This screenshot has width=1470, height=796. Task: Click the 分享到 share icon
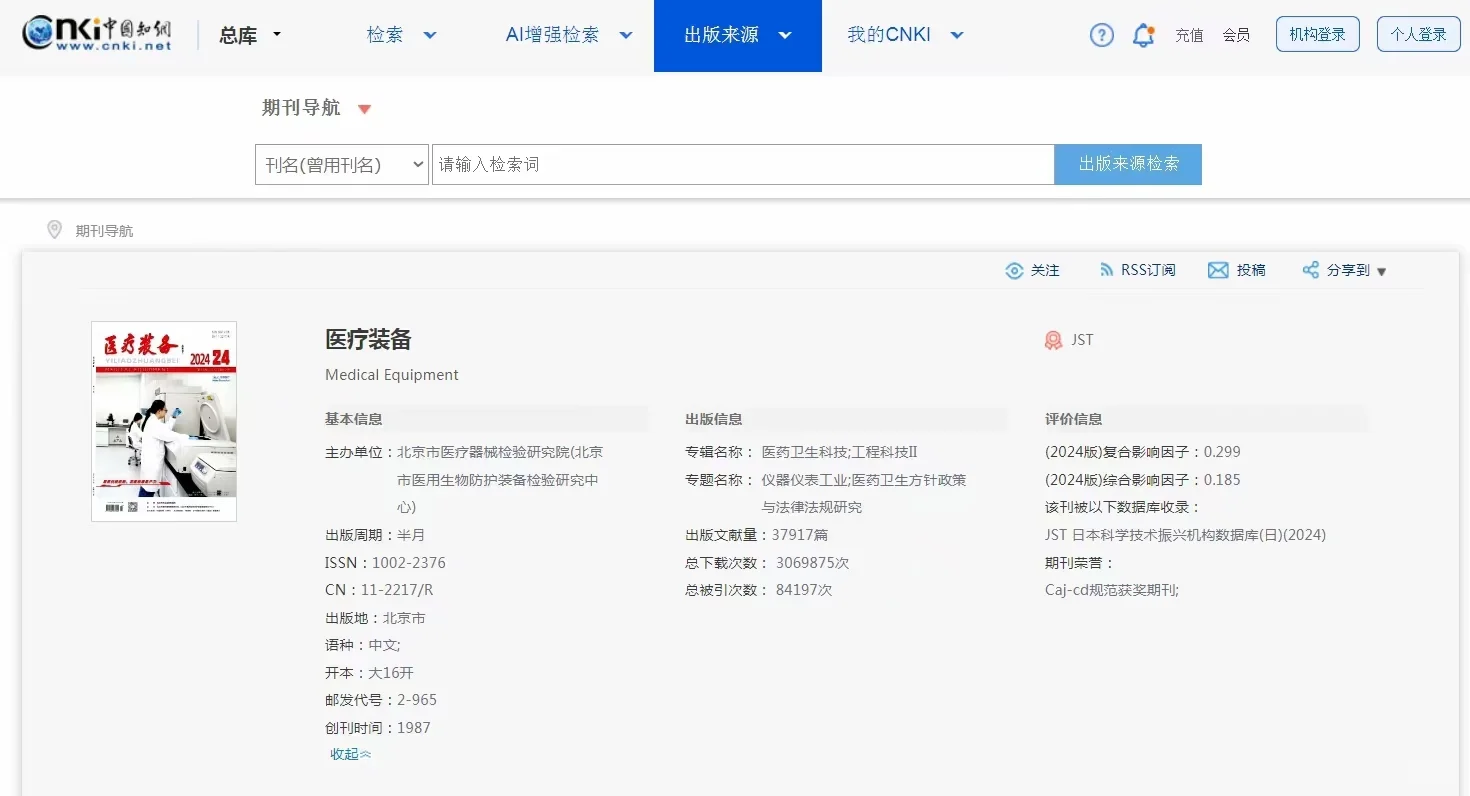1309,269
